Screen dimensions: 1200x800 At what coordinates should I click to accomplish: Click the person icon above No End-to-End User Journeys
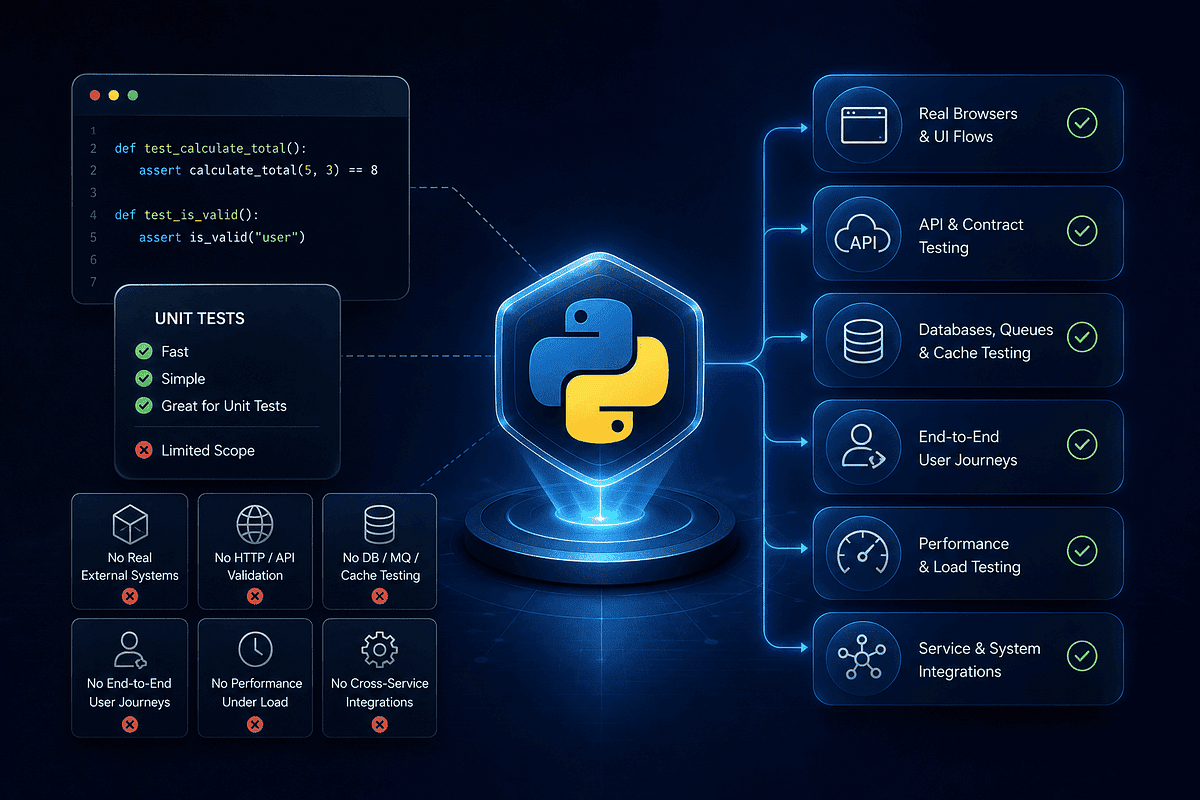pyautogui.click(x=130, y=650)
